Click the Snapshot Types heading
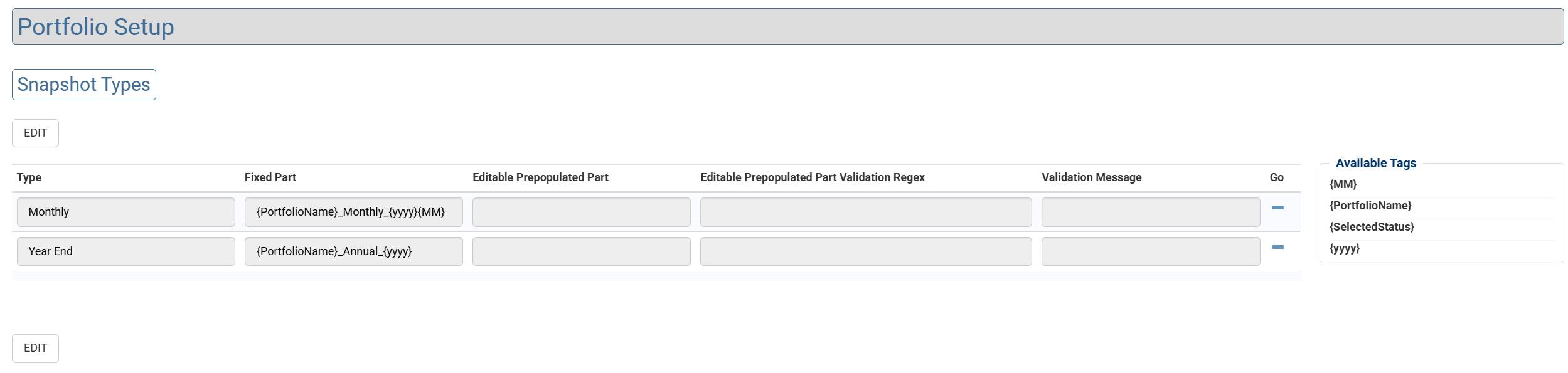The height and width of the screenshot is (373, 1568). [83, 85]
